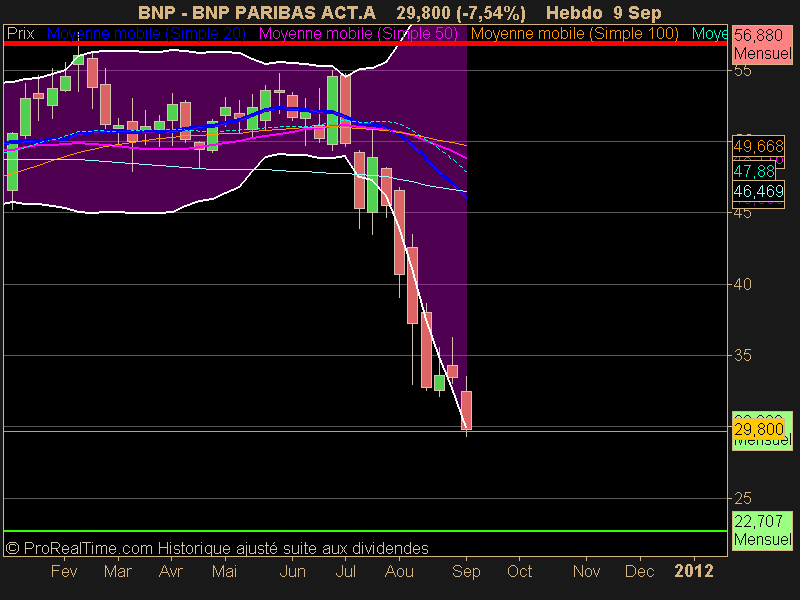Select Moyenne mobile (Simple 20) legend
800x600 pixels.
click(146, 34)
